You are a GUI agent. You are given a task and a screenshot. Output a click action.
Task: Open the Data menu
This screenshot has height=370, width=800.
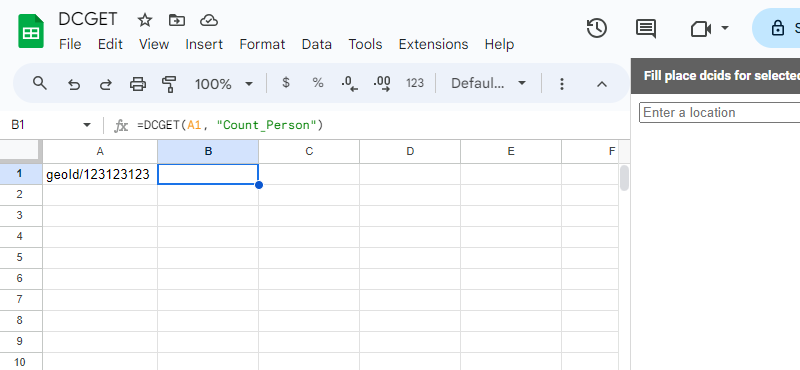tap(317, 44)
